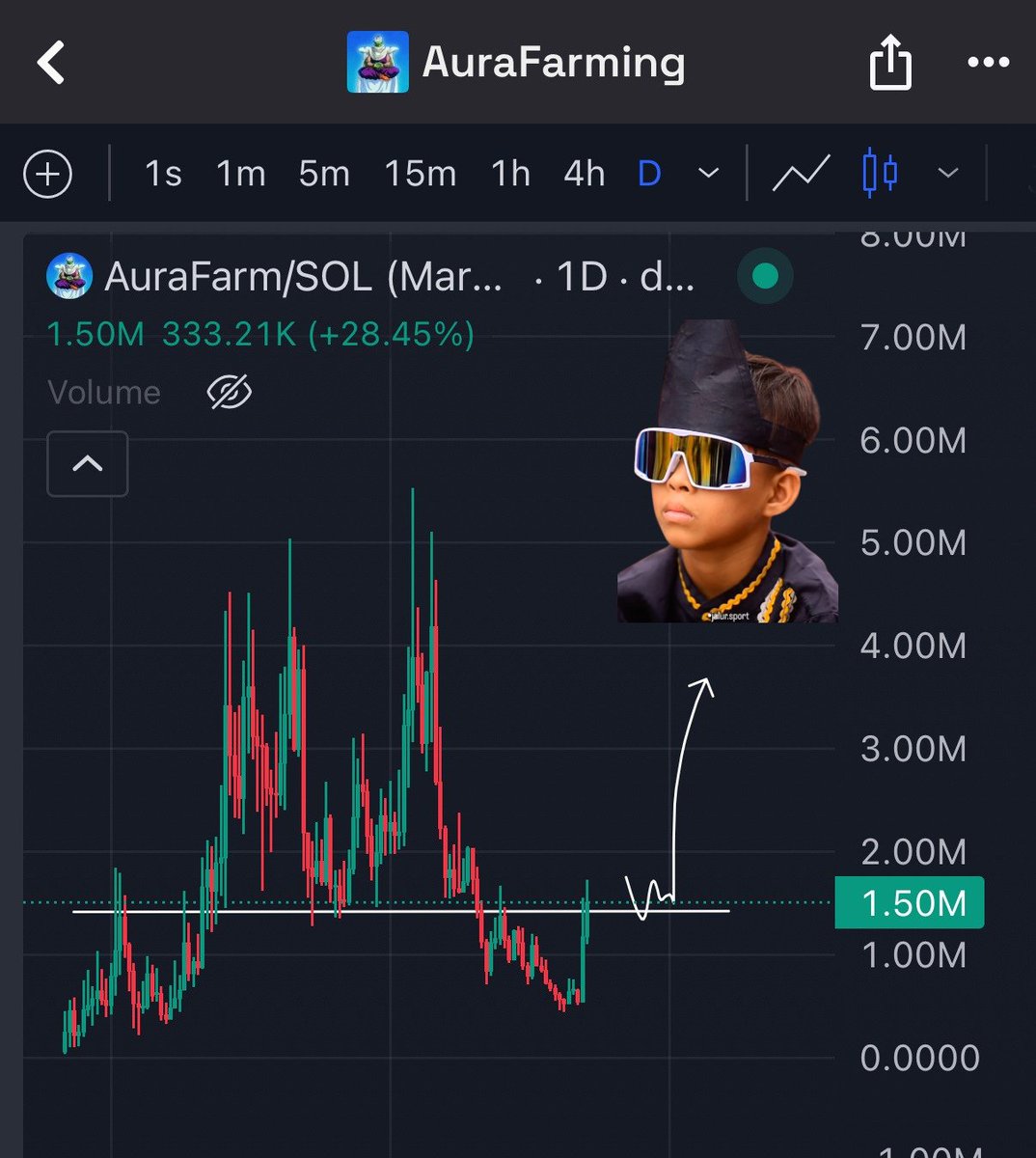
Task: Tap the 333.21K (+28.45%) change value
Action: click(318, 335)
